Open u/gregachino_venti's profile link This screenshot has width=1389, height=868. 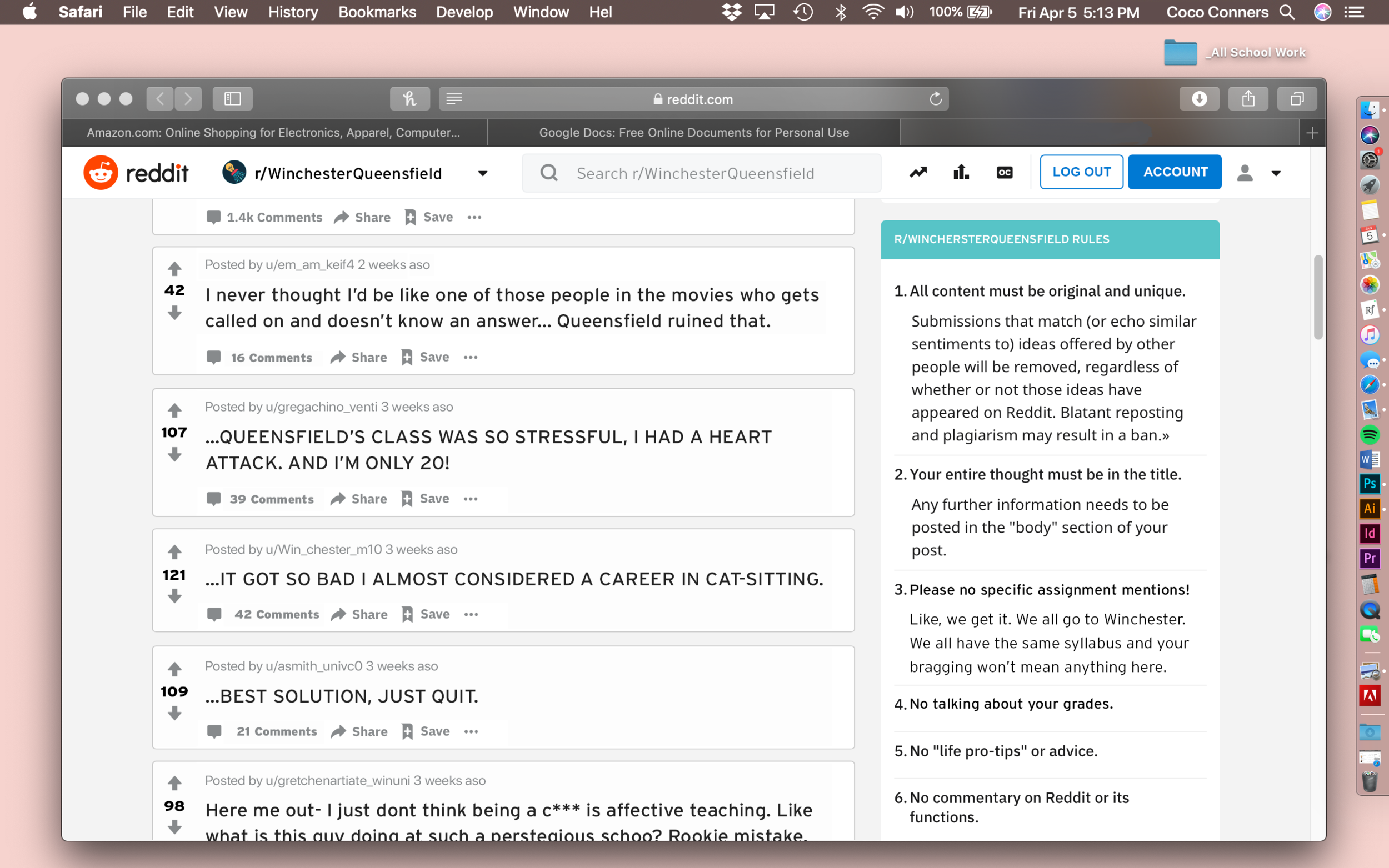coord(322,407)
